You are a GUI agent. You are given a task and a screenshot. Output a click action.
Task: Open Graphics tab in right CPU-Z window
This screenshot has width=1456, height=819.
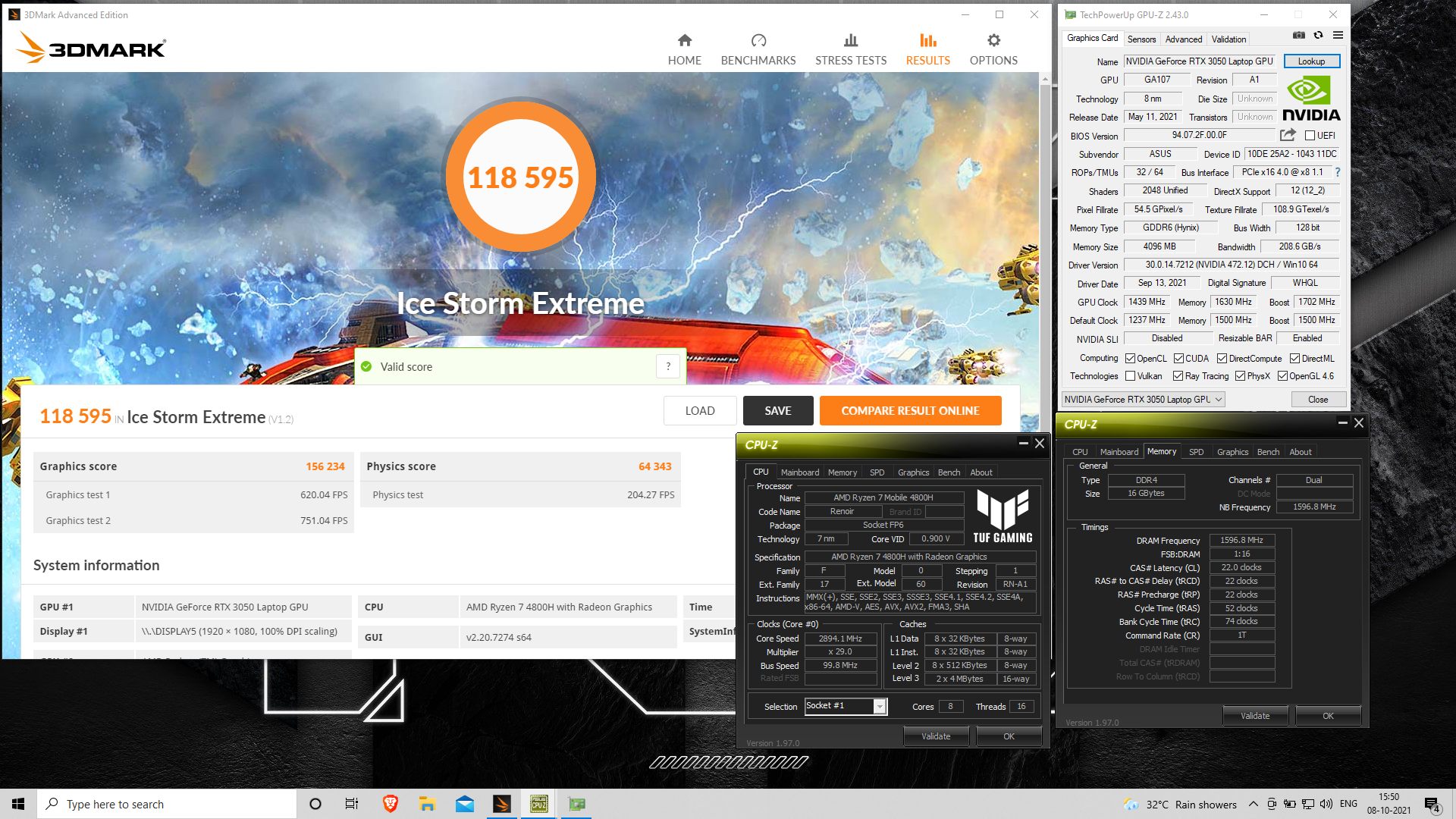(x=1232, y=451)
